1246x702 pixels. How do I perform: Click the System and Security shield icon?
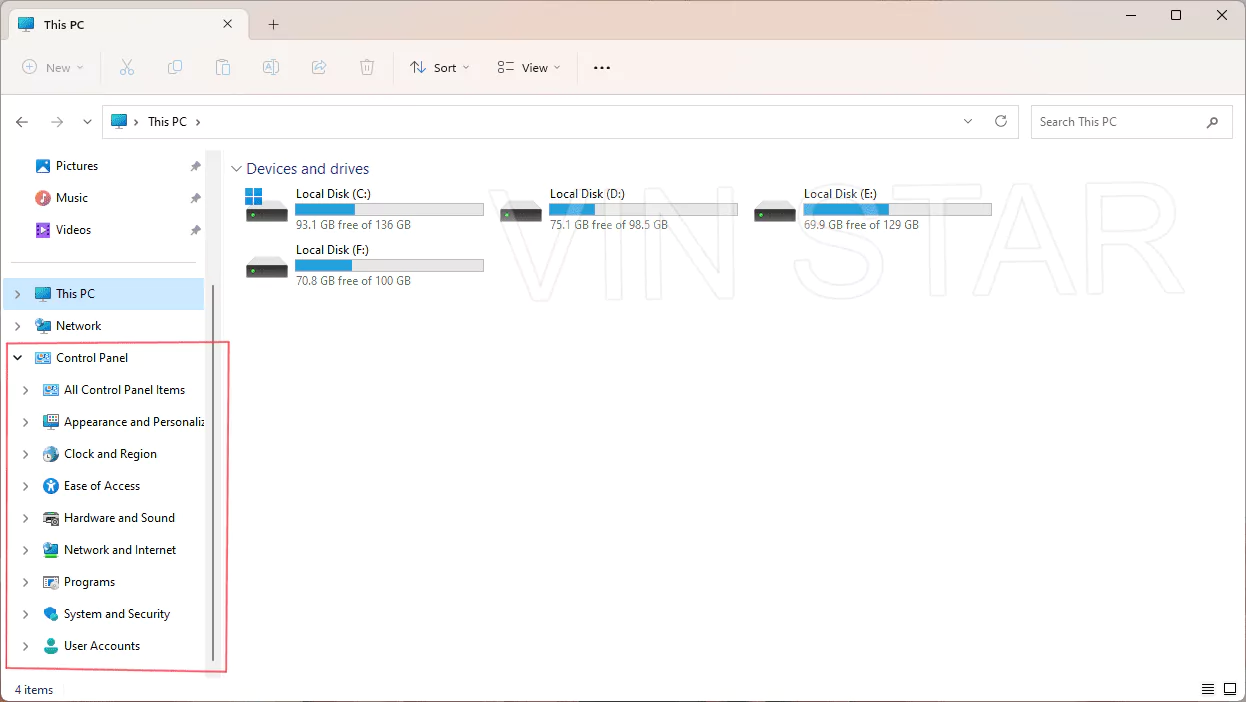coord(51,614)
